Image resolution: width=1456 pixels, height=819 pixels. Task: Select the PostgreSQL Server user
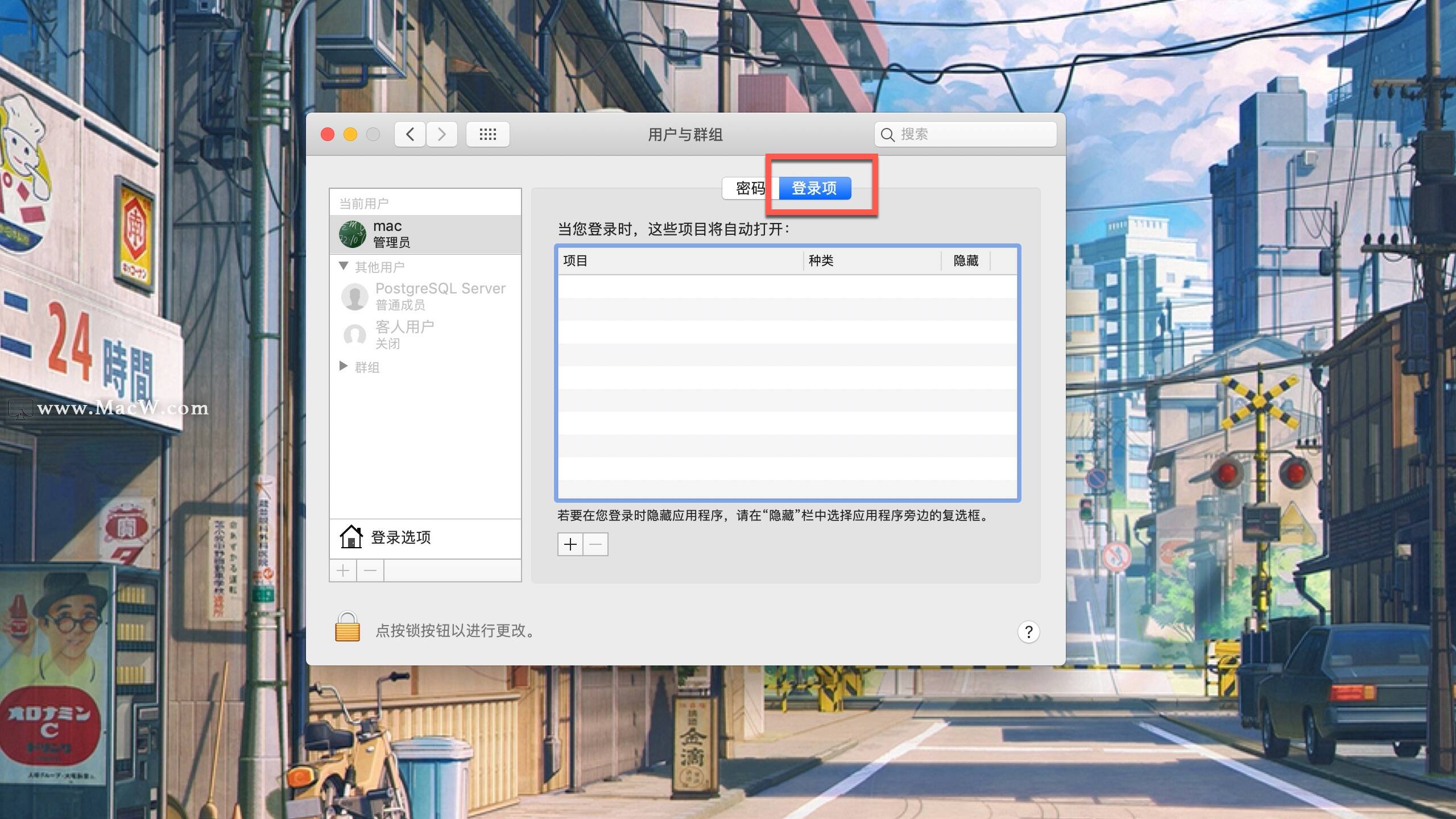(425, 296)
